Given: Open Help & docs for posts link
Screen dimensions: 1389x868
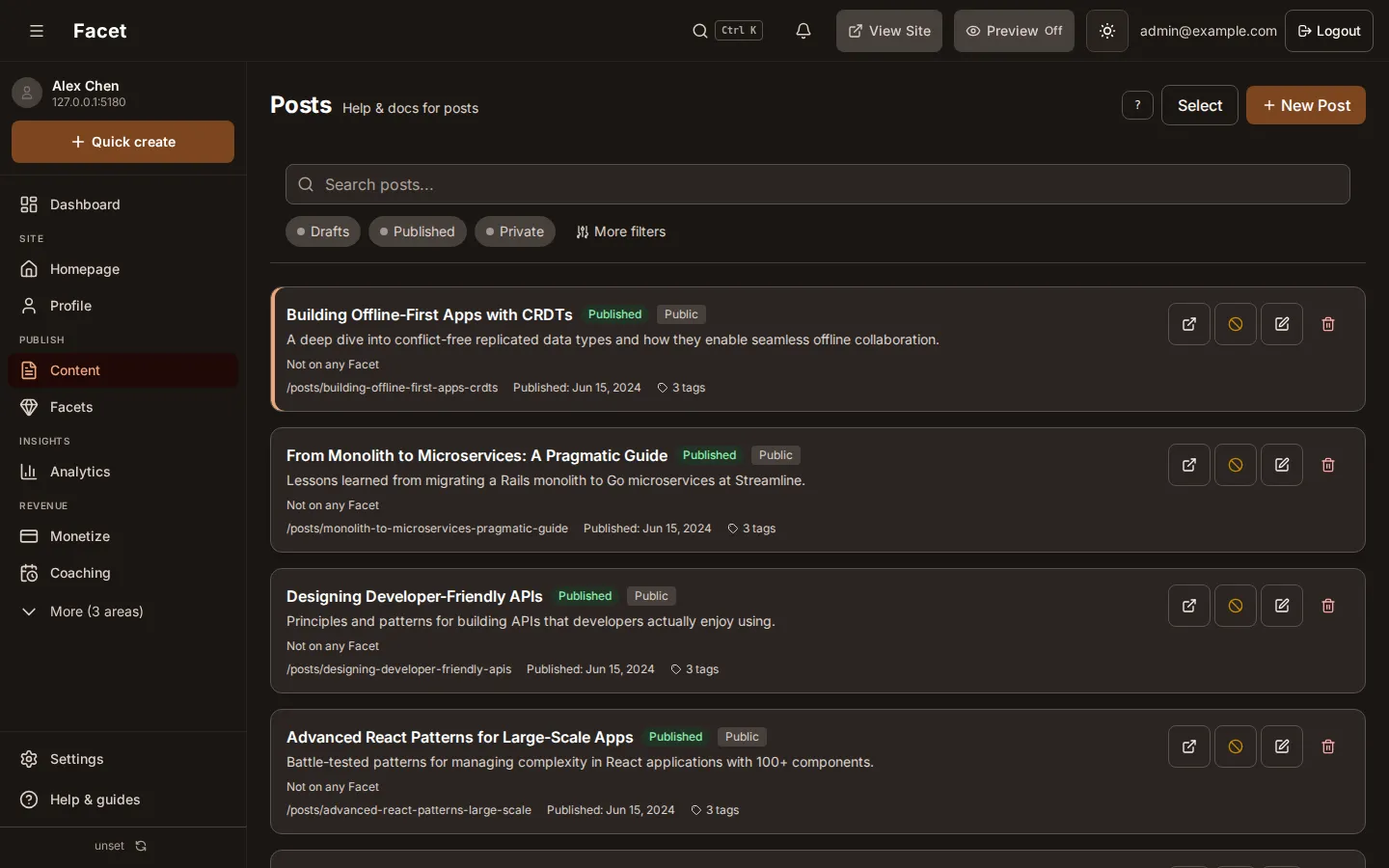Looking at the screenshot, I should coord(410,108).
